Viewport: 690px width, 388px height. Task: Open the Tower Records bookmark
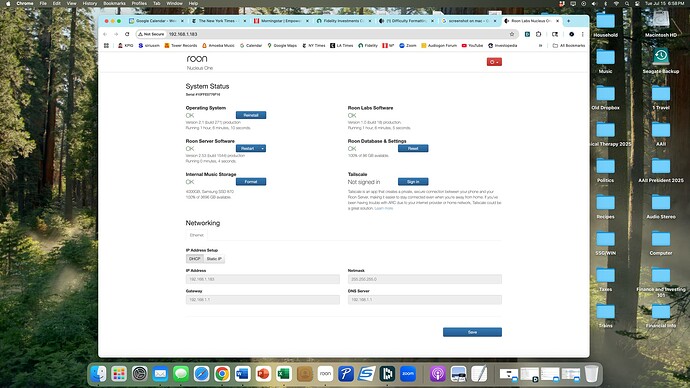pos(181,45)
